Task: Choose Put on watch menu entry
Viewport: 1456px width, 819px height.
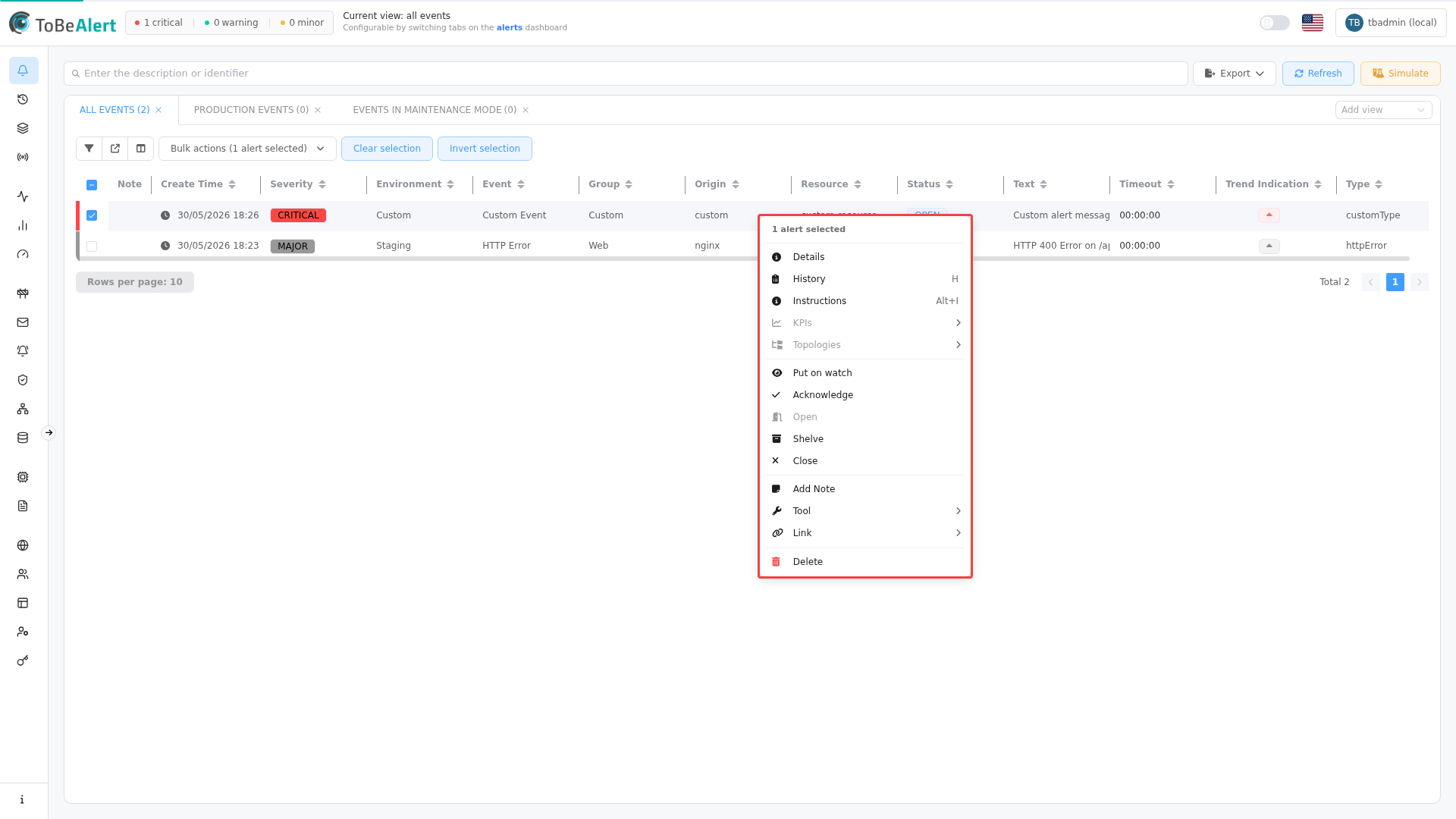Action: [x=865, y=373]
